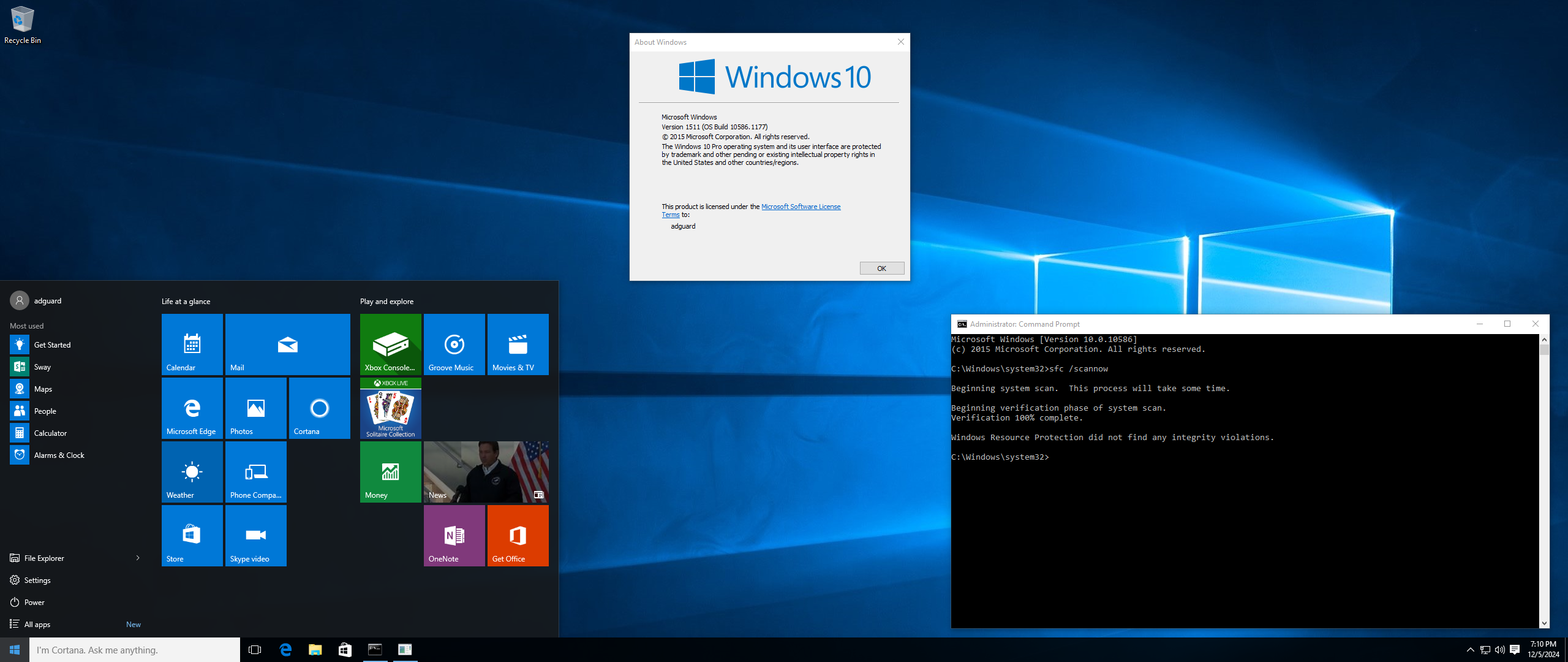The image size is (1568, 662).
Task: Click the 'sfc /scannow' command line text
Action: coord(1079,369)
